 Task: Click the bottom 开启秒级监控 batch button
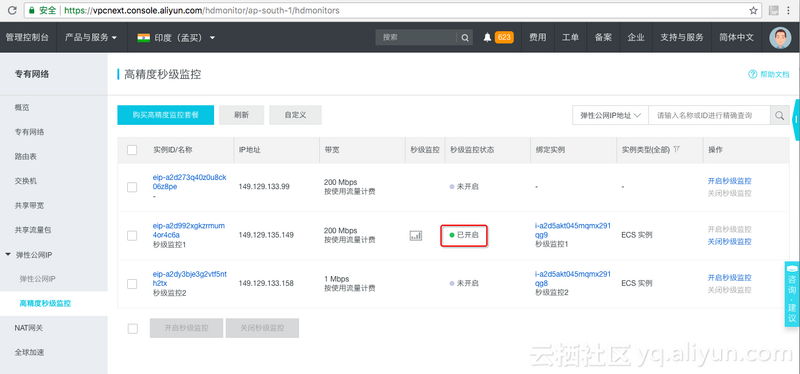[x=186, y=328]
